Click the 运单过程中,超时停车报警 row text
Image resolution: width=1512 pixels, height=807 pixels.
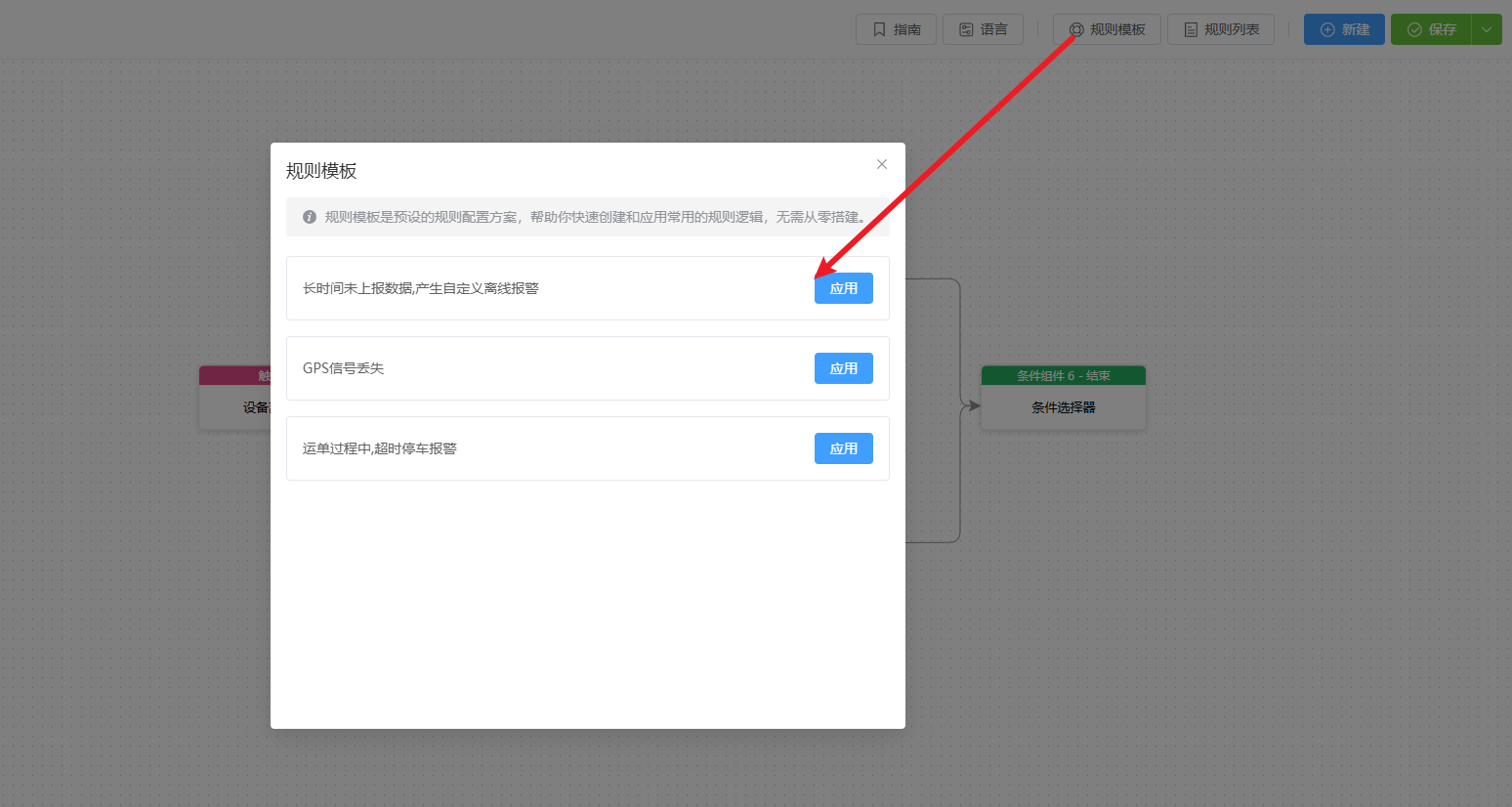point(380,448)
